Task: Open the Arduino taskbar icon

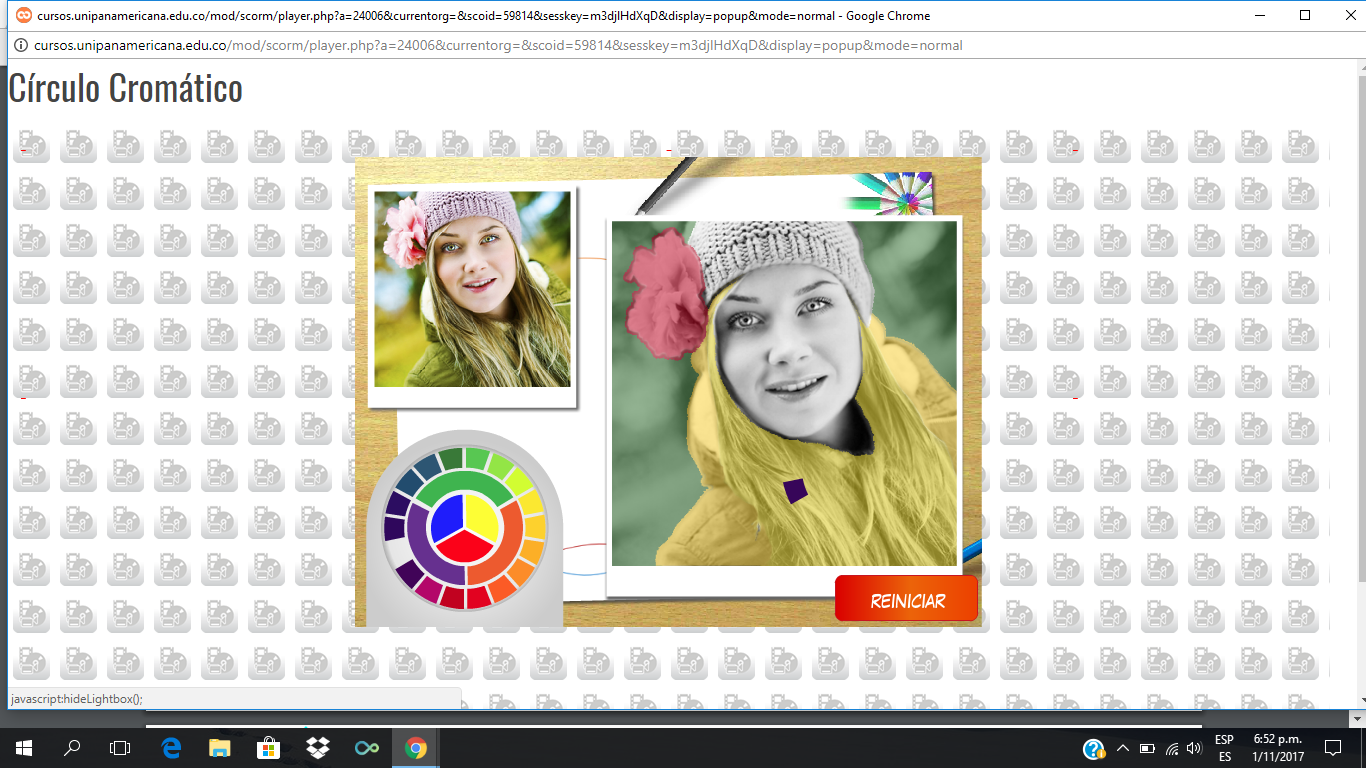Action: [x=367, y=747]
